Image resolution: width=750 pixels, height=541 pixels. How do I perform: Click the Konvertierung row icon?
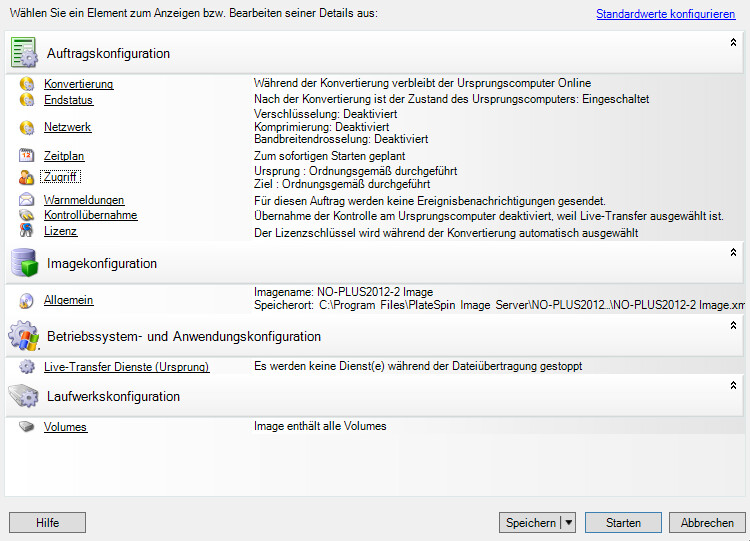[27, 84]
